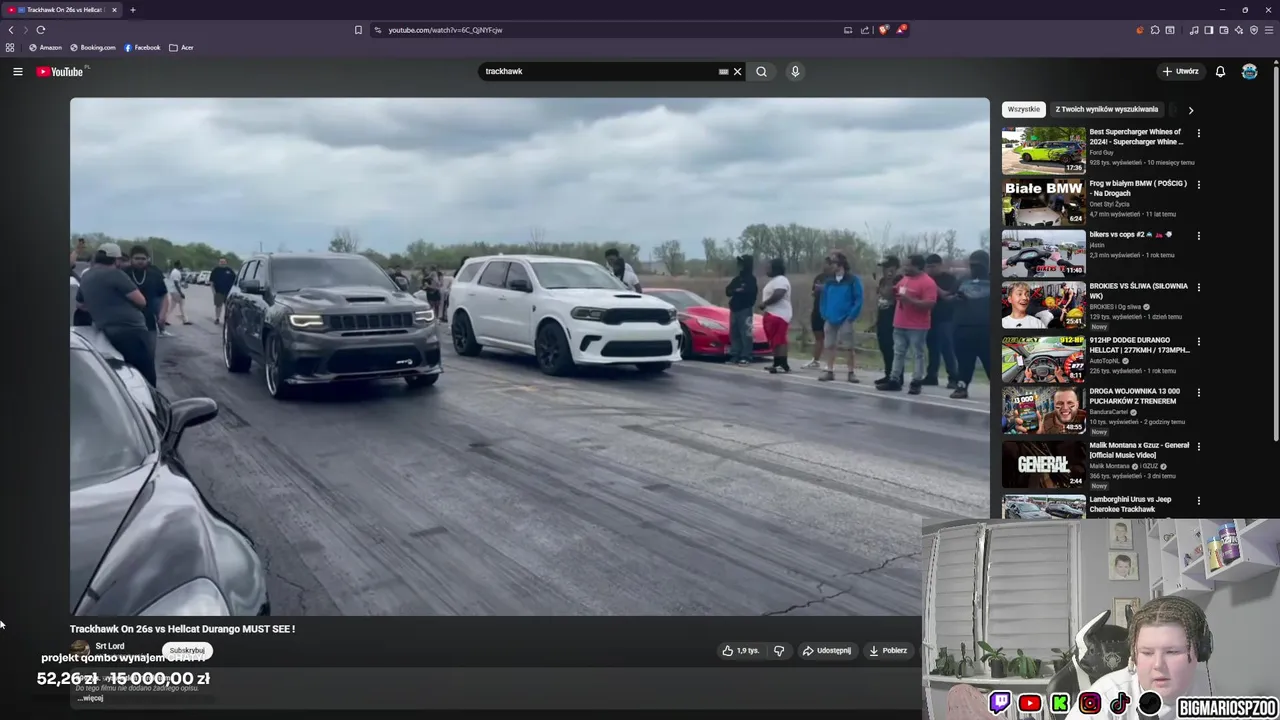Image resolution: width=1280 pixels, height=720 pixels.
Task: Open options for Lamborghini Urus vs Jeep video
Action: pyautogui.click(x=1198, y=500)
